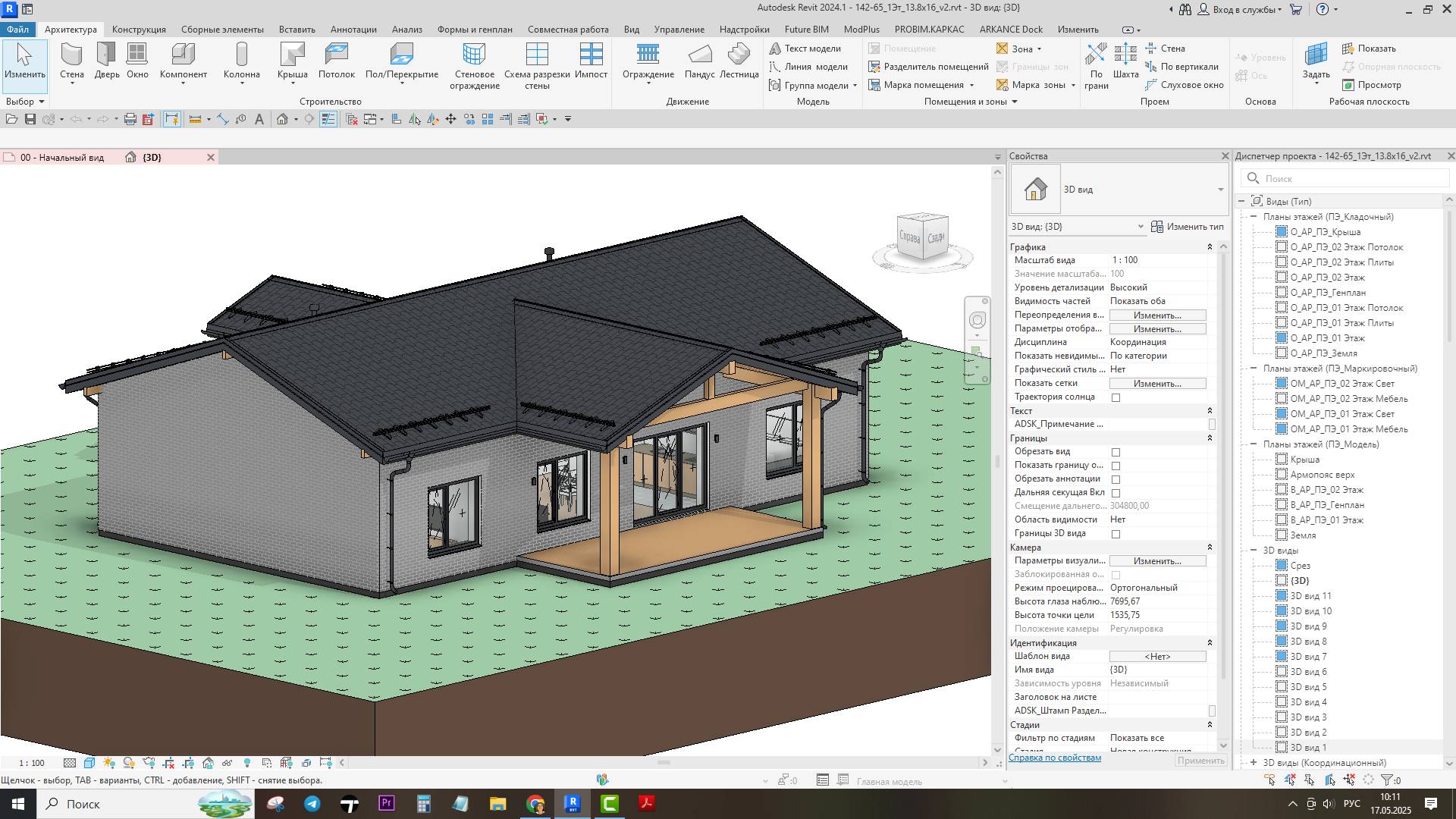Collapse the 3D виды tree node
The height and width of the screenshot is (819, 1456).
click(1254, 551)
